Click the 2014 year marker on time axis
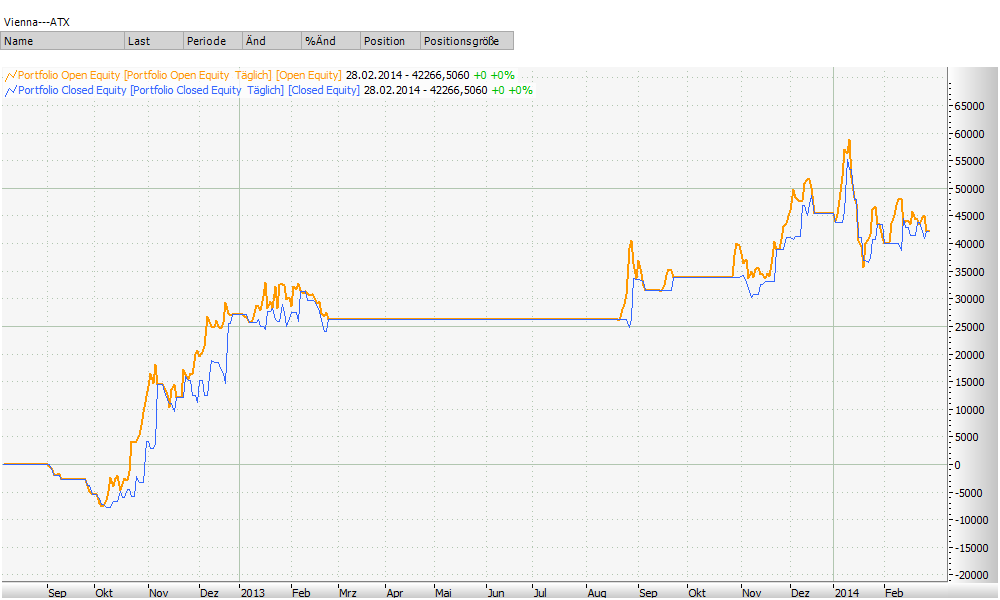Viewport: 1000px width, 600px height. click(847, 592)
